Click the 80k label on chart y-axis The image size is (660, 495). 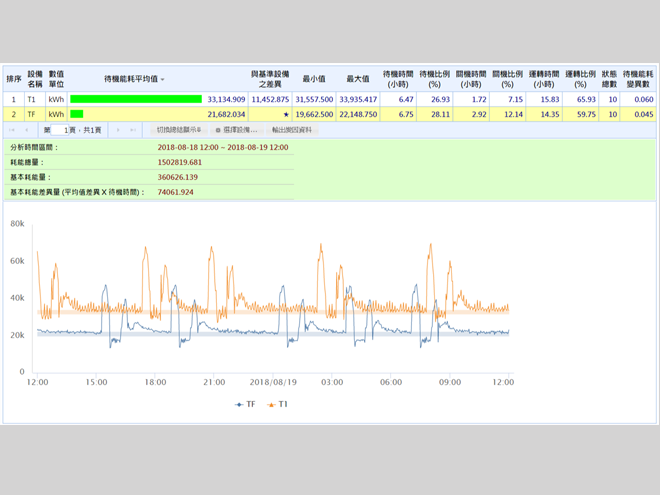17,224
